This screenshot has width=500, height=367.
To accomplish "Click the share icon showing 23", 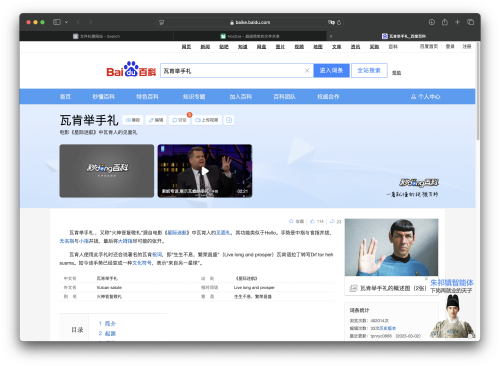I will (332, 221).
